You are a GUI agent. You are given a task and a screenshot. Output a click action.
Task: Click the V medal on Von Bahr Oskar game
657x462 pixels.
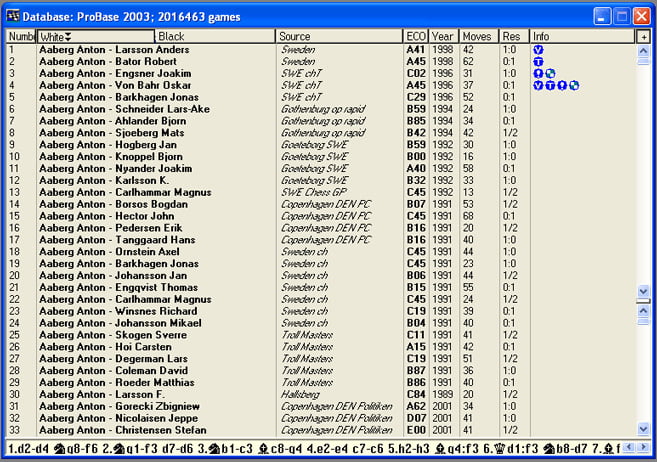538,85
